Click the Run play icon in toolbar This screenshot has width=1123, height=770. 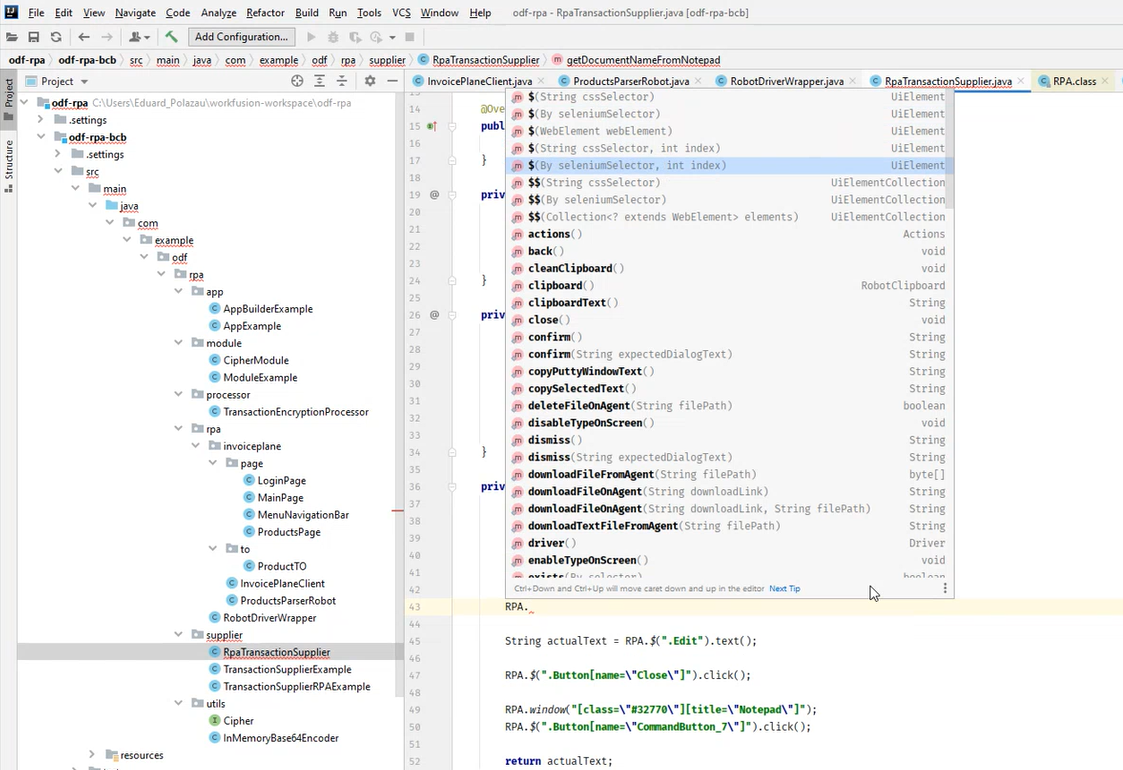click(311, 37)
